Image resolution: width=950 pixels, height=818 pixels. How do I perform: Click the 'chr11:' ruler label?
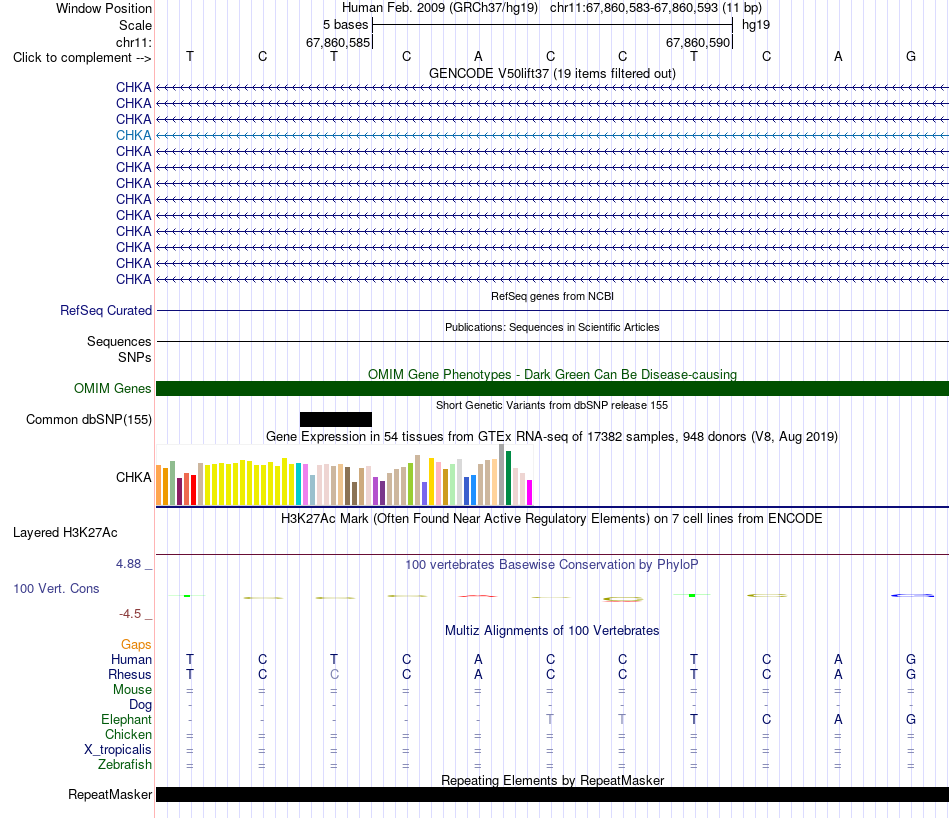134,42
